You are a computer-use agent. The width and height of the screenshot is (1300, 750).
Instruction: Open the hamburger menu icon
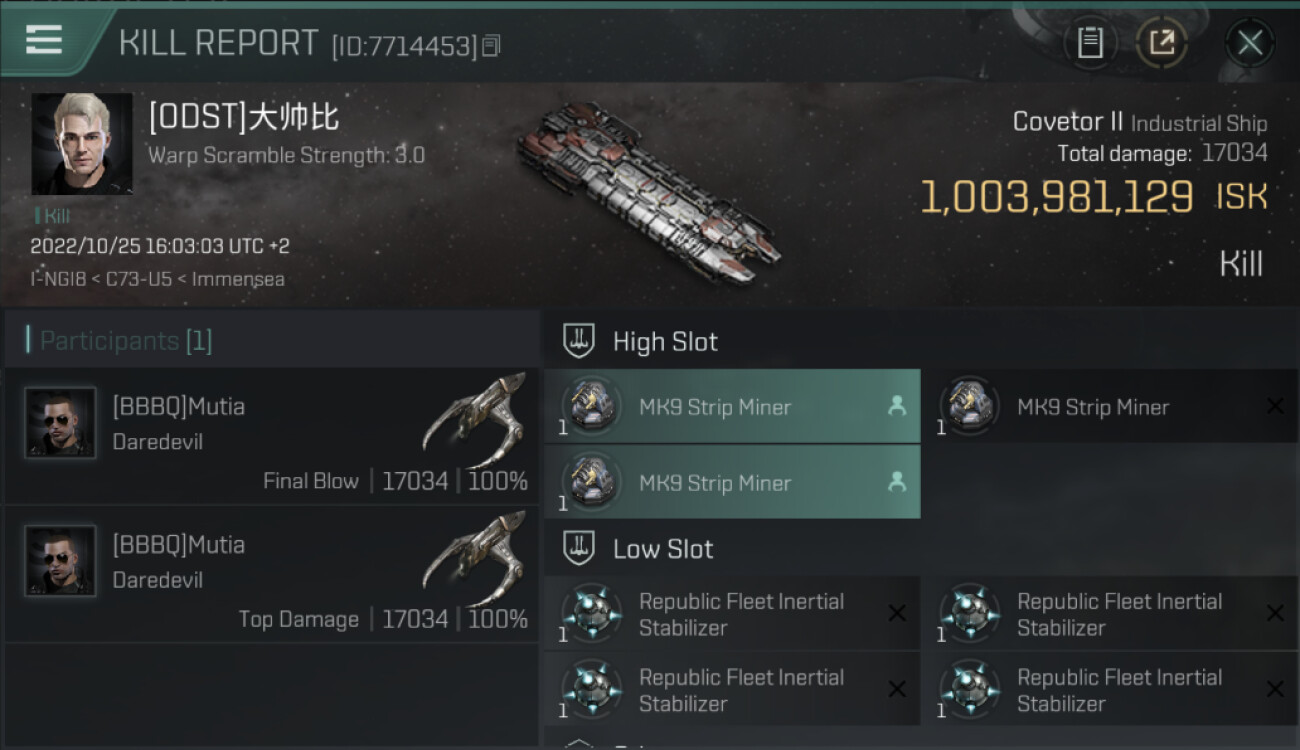tap(44, 41)
